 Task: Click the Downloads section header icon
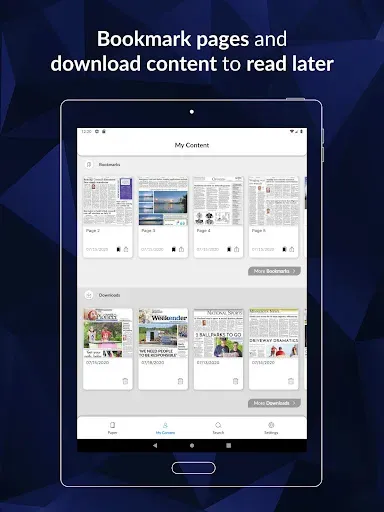(x=89, y=295)
